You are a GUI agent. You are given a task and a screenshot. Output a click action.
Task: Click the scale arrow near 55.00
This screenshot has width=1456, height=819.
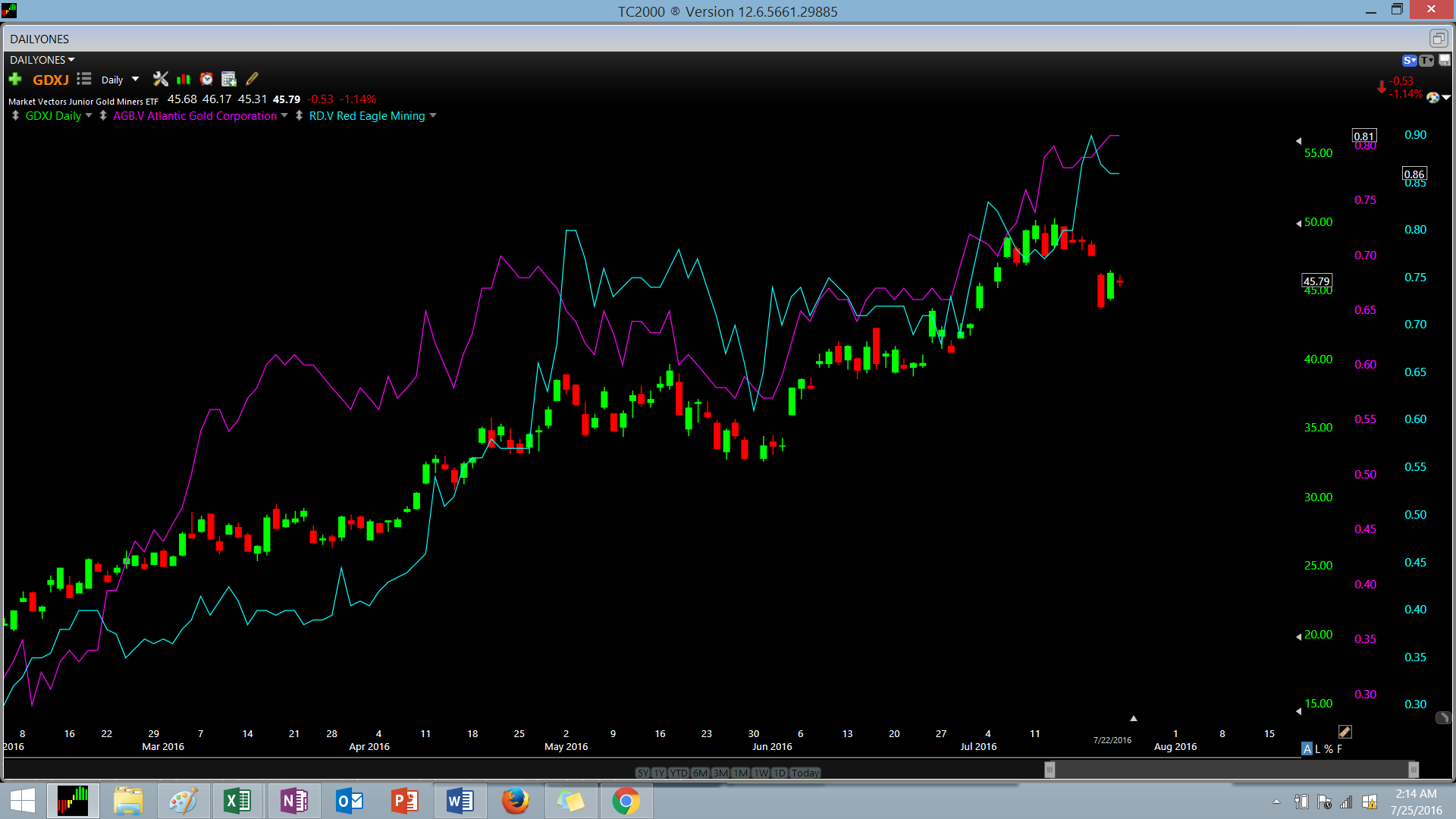pyautogui.click(x=1298, y=141)
